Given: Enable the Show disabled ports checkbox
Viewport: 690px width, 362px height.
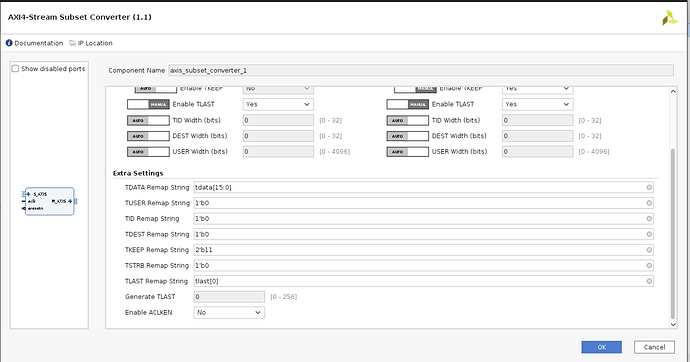Looking at the screenshot, I should 15,69.
